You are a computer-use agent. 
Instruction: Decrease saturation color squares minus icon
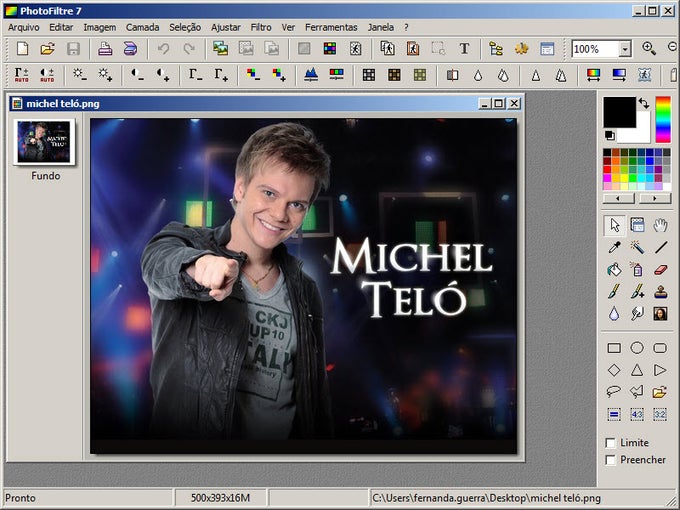click(253, 75)
